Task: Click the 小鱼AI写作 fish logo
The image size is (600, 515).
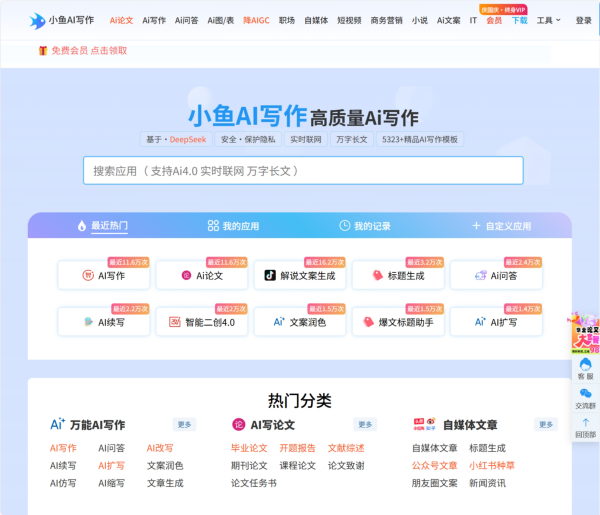Action: [37, 20]
